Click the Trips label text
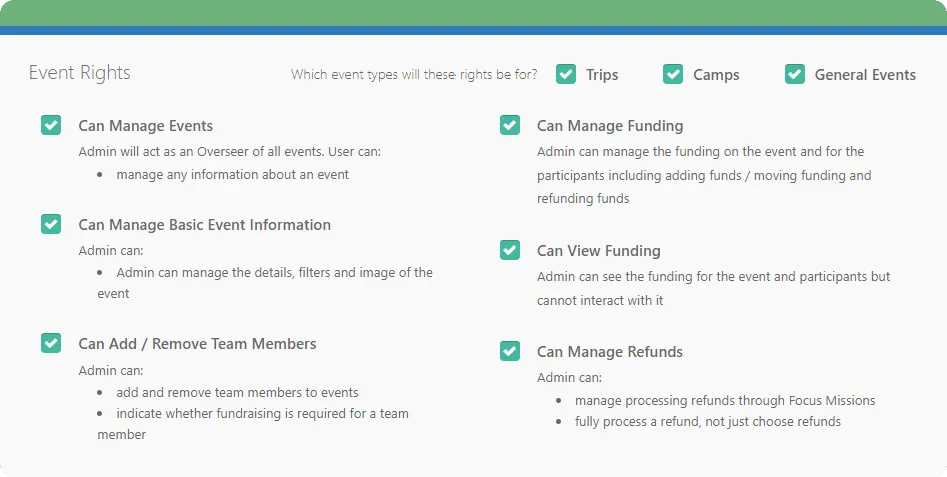The height and width of the screenshot is (477, 947). pyautogui.click(x=602, y=75)
